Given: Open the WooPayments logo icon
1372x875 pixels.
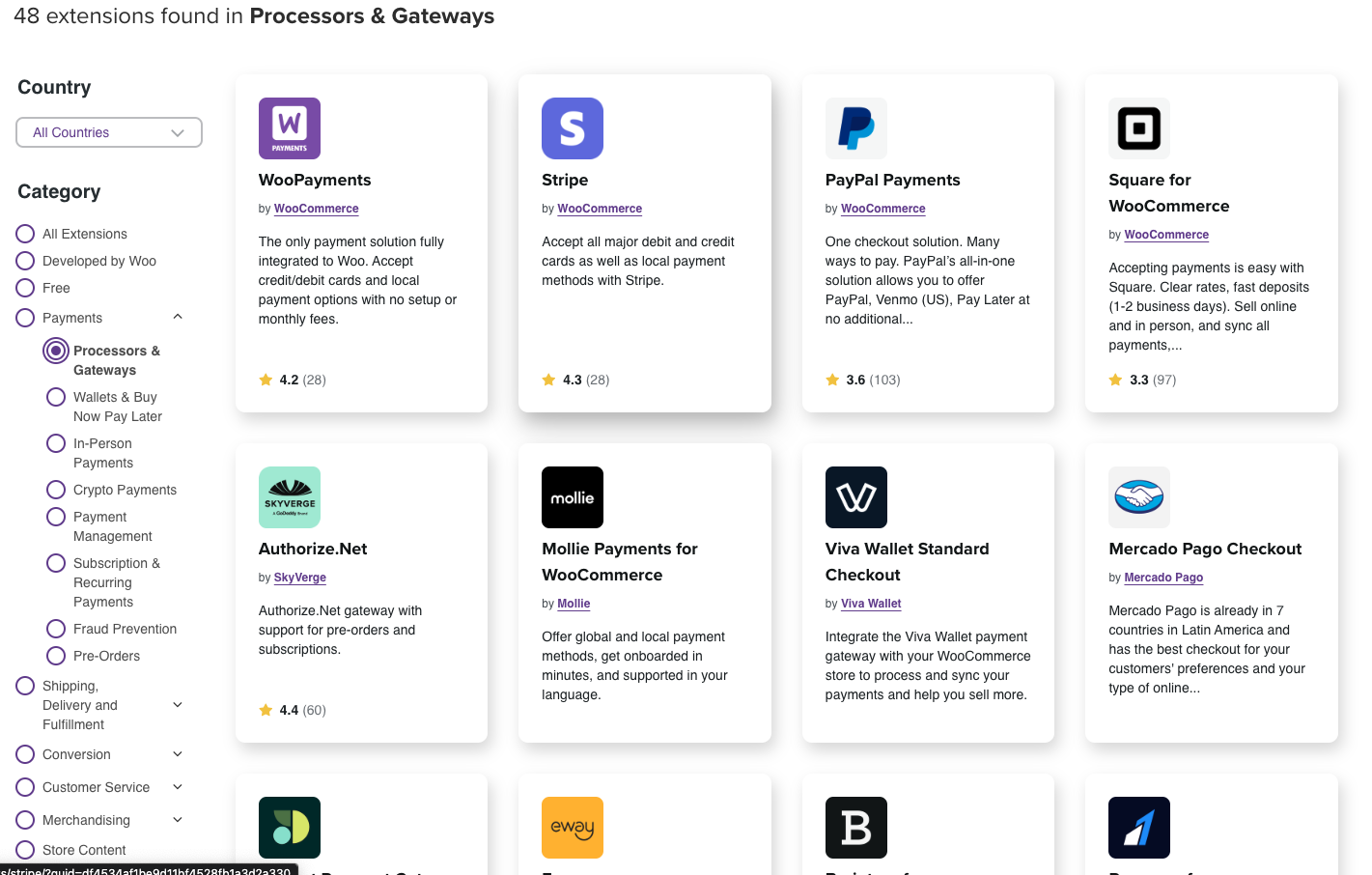Looking at the screenshot, I should click(x=290, y=128).
